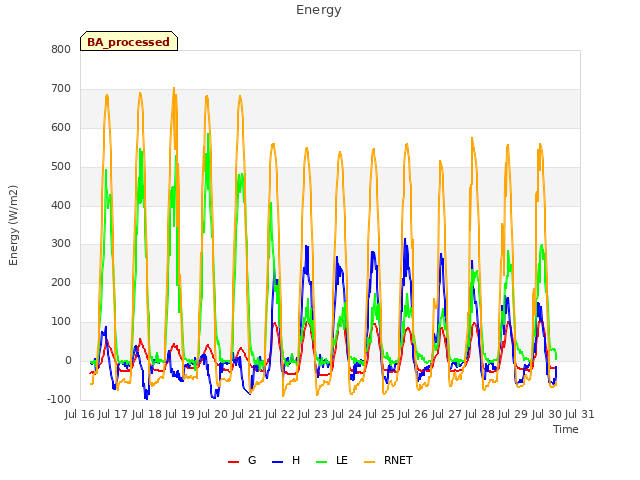Screen dimensions: 640x480
Task: Click the Jul 29 x-axis tick label
Action: tap(514, 415)
